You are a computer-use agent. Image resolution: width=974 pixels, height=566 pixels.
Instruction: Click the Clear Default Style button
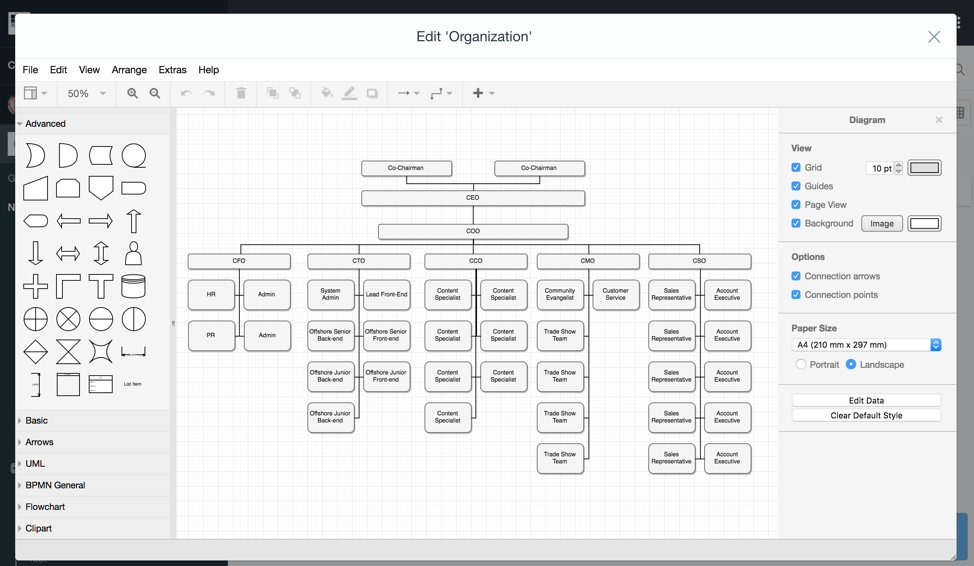[x=866, y=415]
